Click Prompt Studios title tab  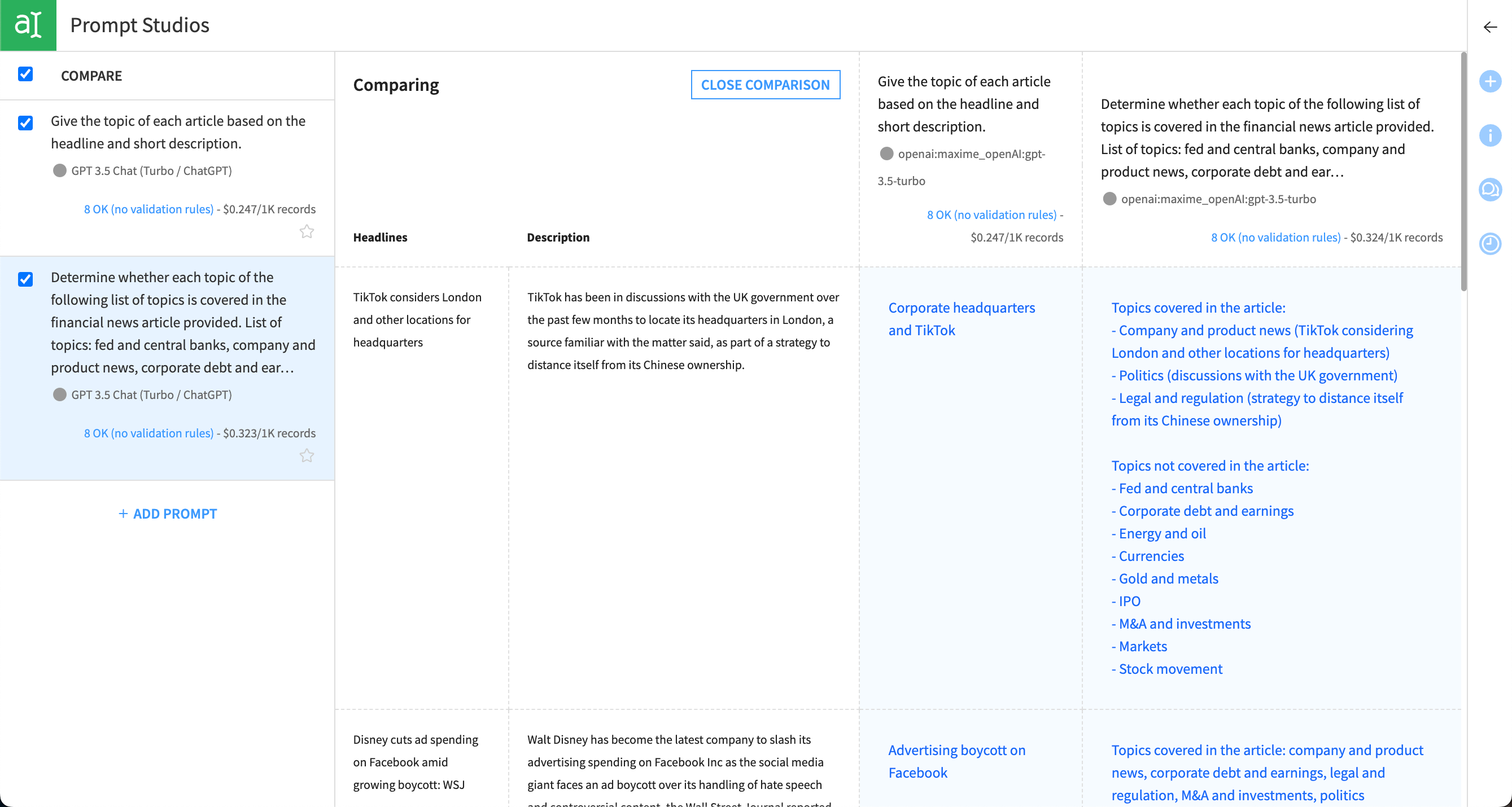pyautogui.click(x=139, y=24)
